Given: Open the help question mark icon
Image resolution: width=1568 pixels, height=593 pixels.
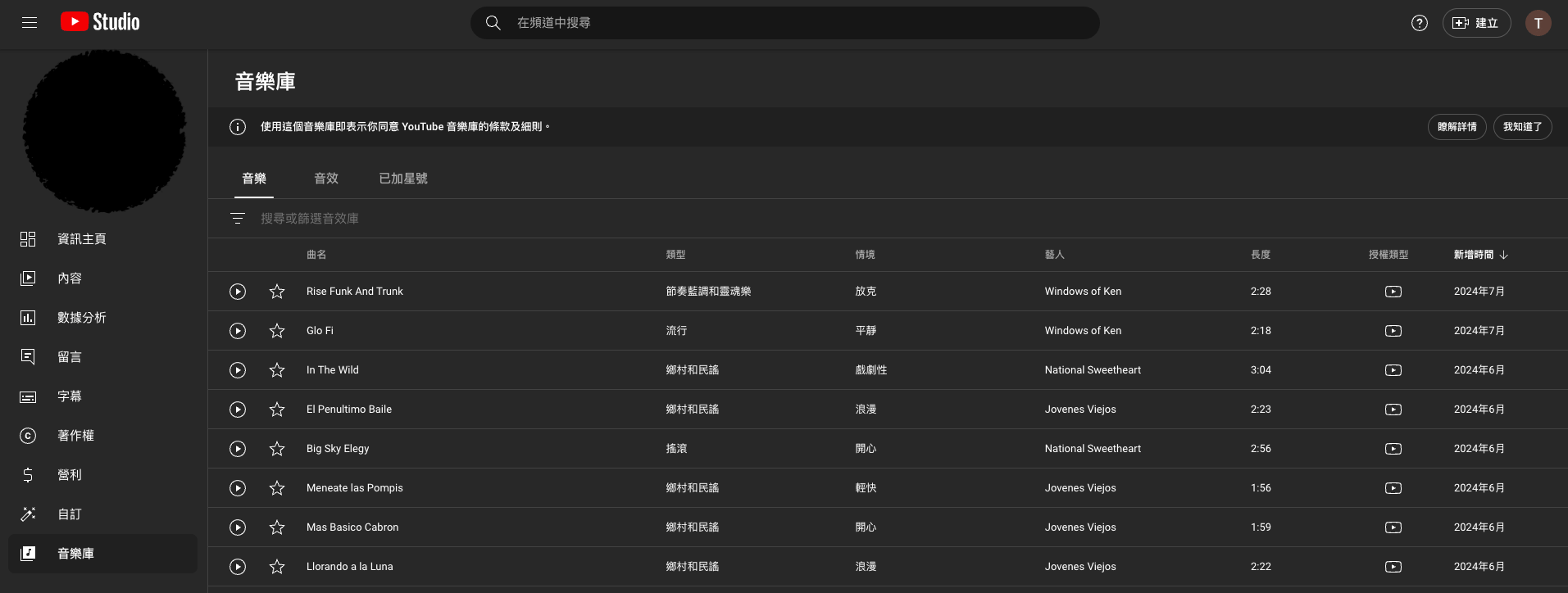Looking at the screenshot, I should point(1419,23).
